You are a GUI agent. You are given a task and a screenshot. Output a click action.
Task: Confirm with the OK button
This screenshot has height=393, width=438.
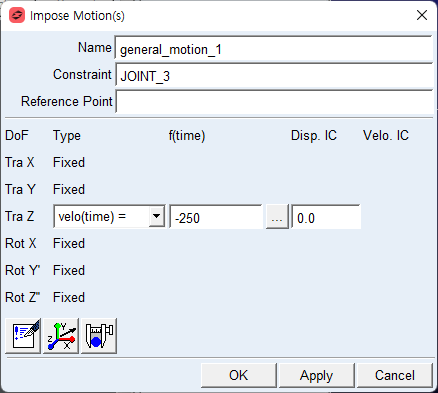tap(239, 376)
